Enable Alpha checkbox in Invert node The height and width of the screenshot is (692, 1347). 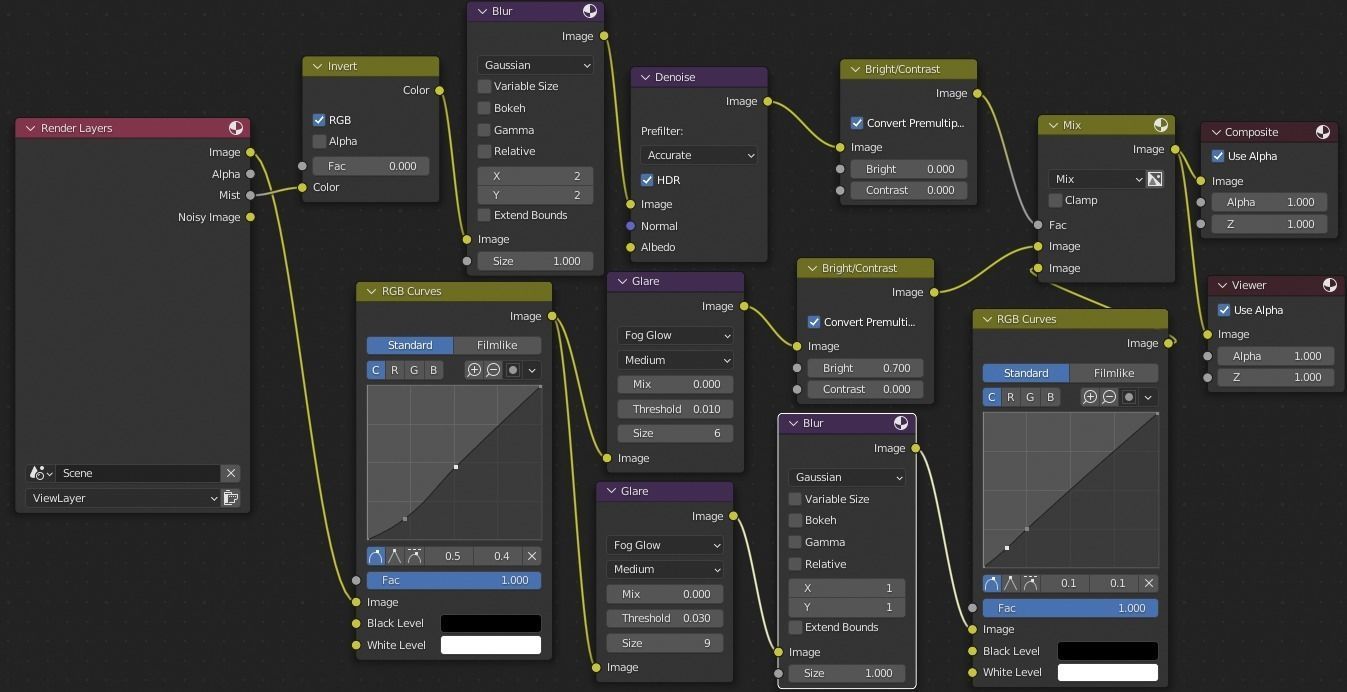pos(319,141)
